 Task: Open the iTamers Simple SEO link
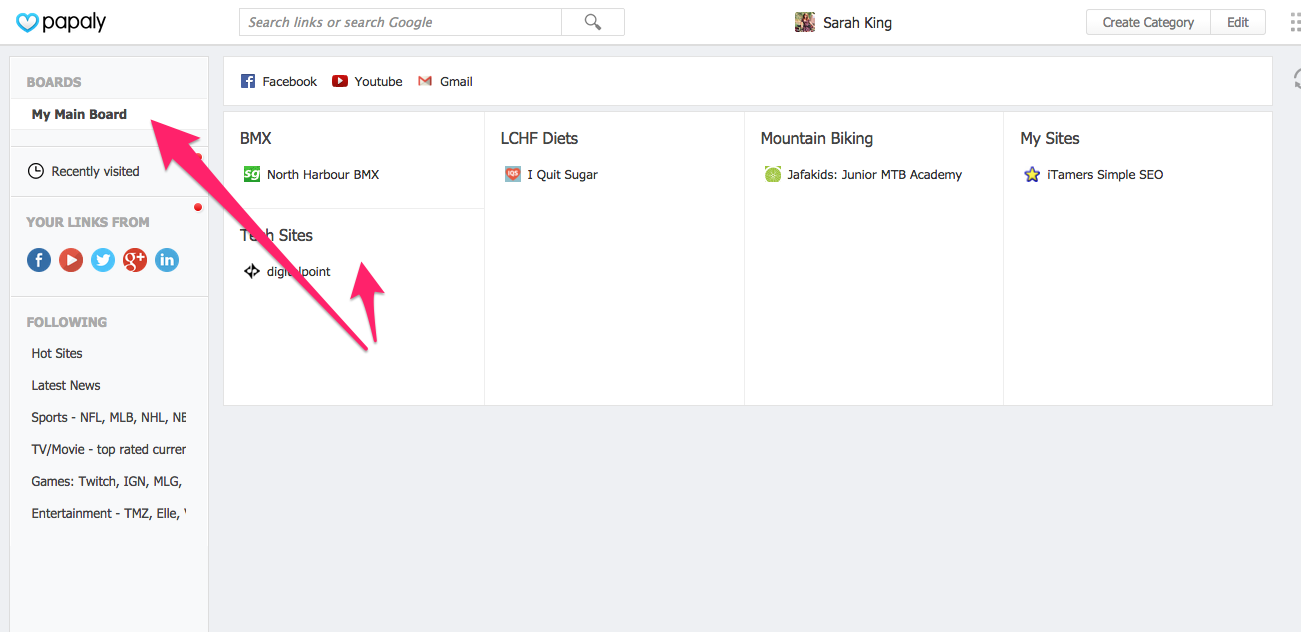[x=1105, y=174]
